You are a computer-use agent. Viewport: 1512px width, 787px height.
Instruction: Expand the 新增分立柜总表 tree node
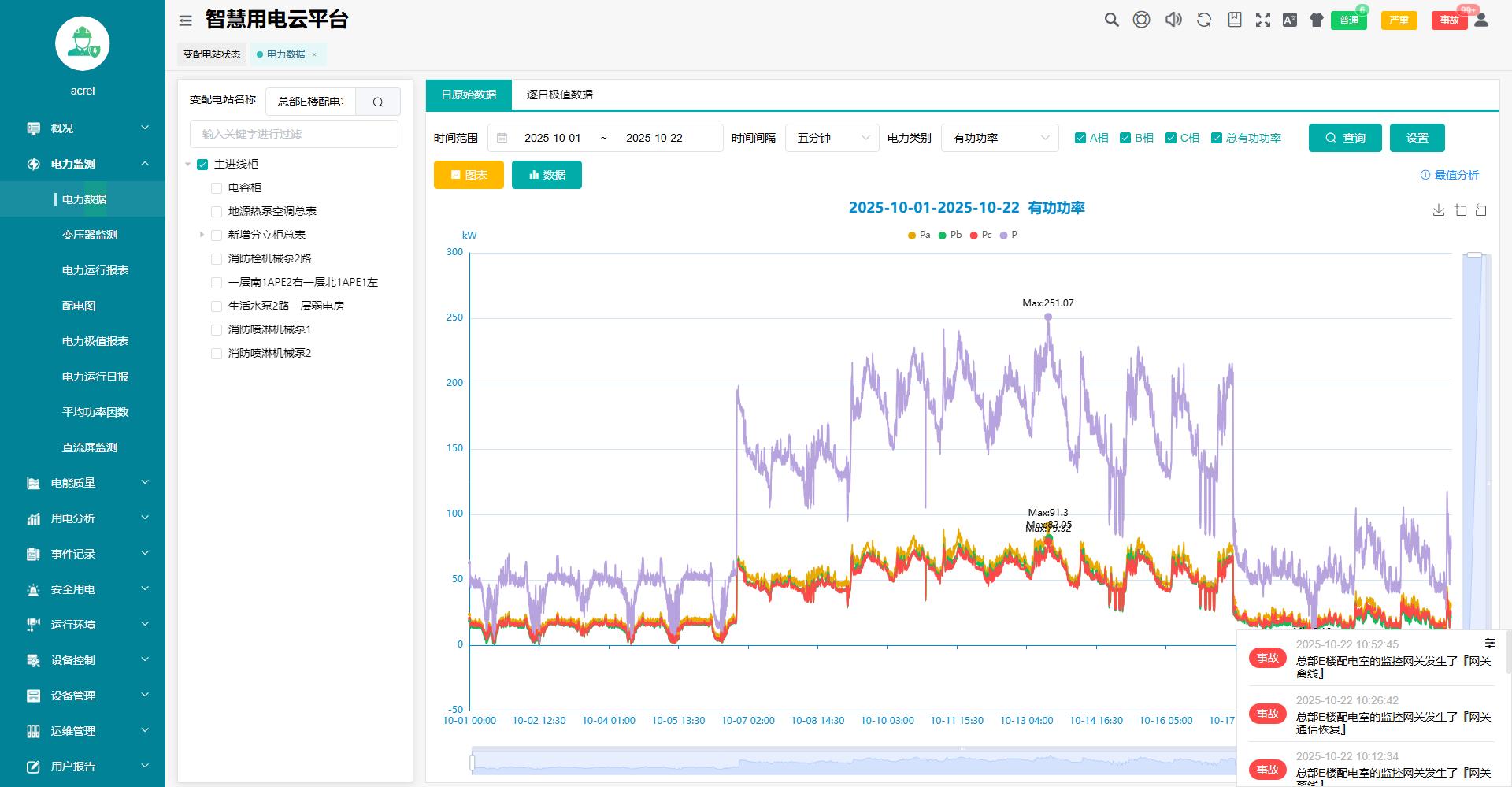click(x=202, y=235)
